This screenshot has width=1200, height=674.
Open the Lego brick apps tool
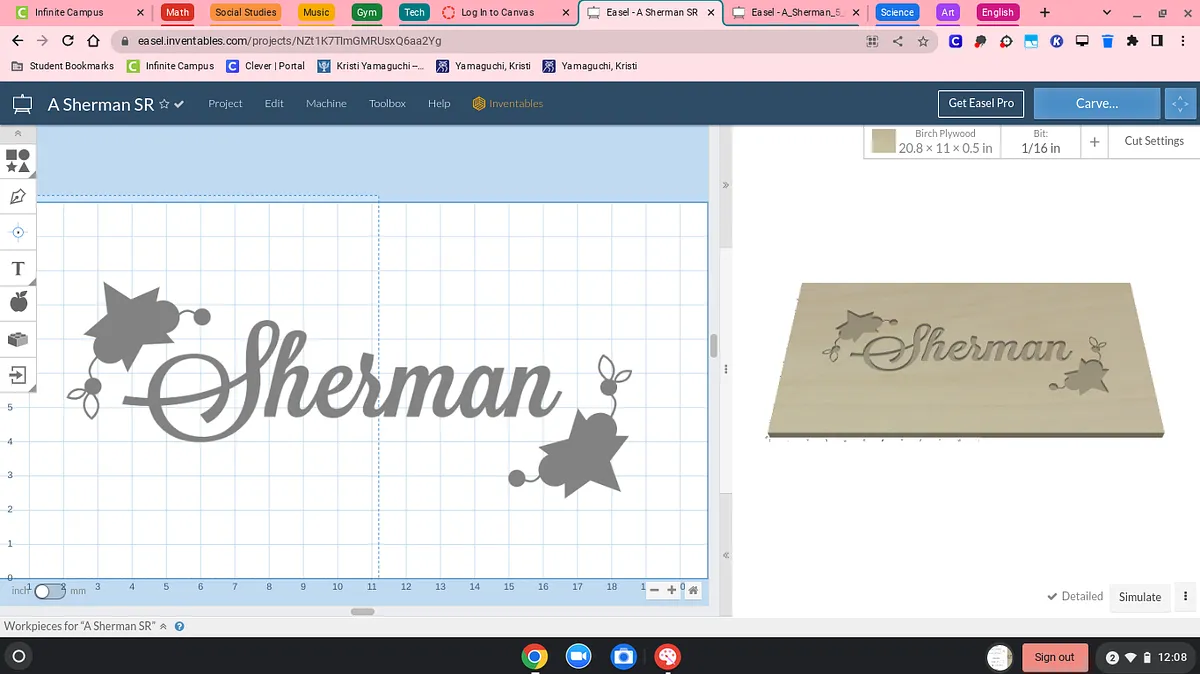(x=18, y=339)
